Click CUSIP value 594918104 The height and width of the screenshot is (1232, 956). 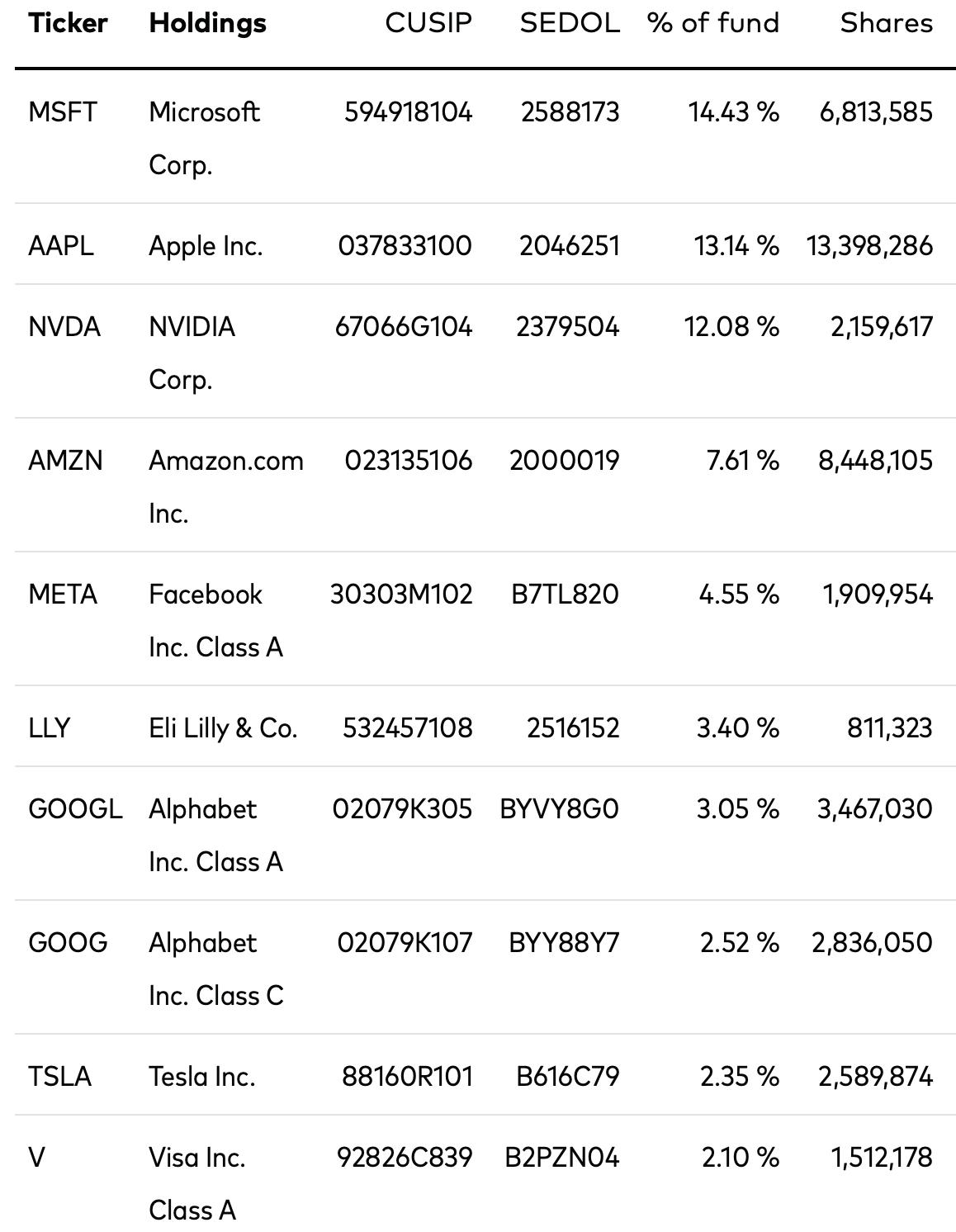point(409,111)
